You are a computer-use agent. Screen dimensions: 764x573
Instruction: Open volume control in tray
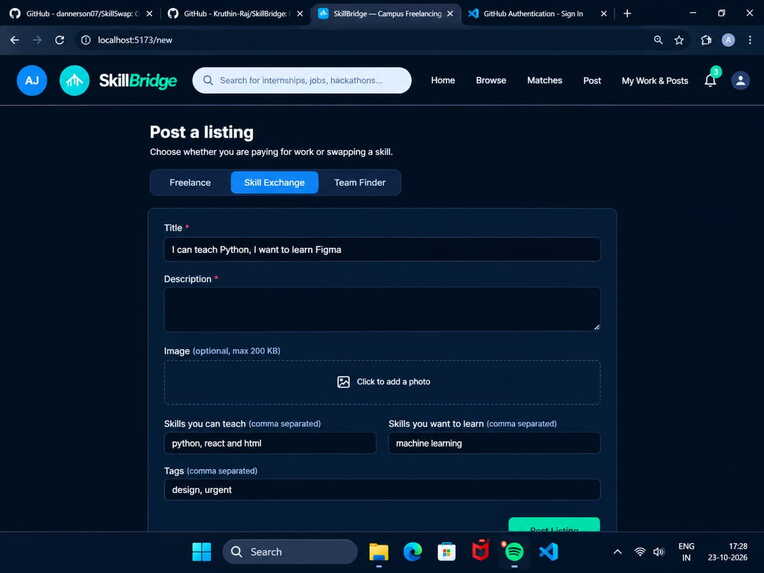click(659, 552)
